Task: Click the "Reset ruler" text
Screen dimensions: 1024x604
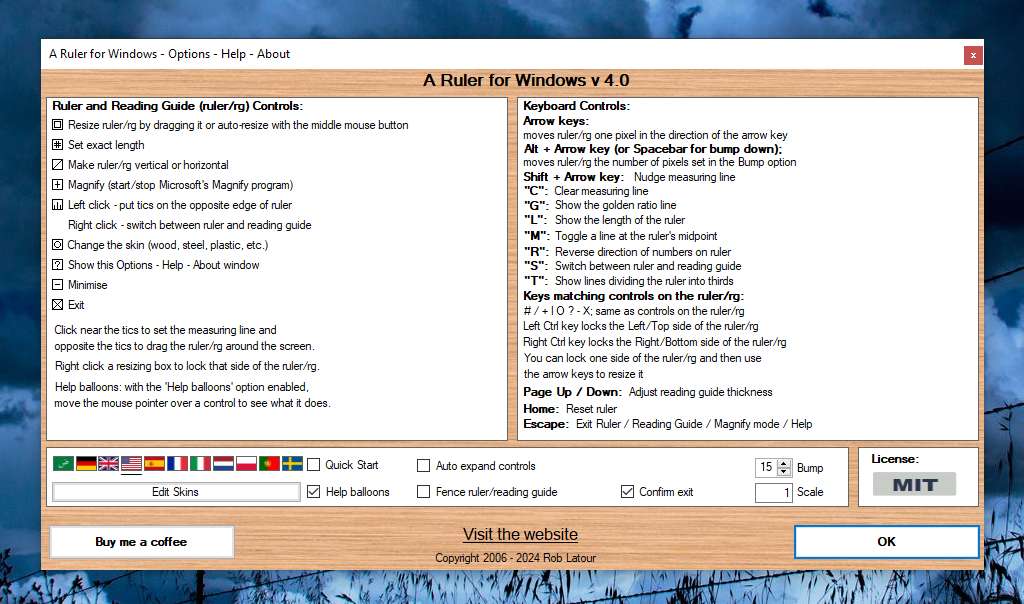Action: pyautogui.click(x=591, y=409)
